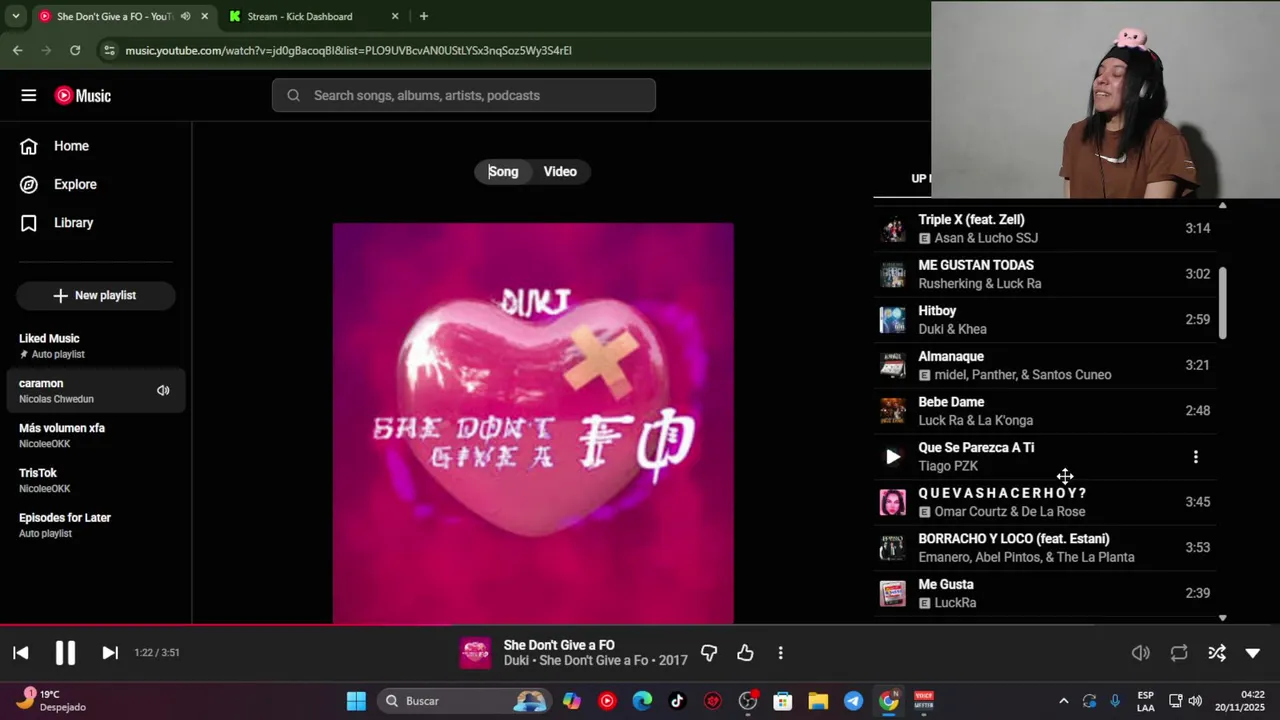The image size is (1280, 720).
Task: Mute the YouTube Music tab audio
Action: pyautogui.click(x=185, y=16)
